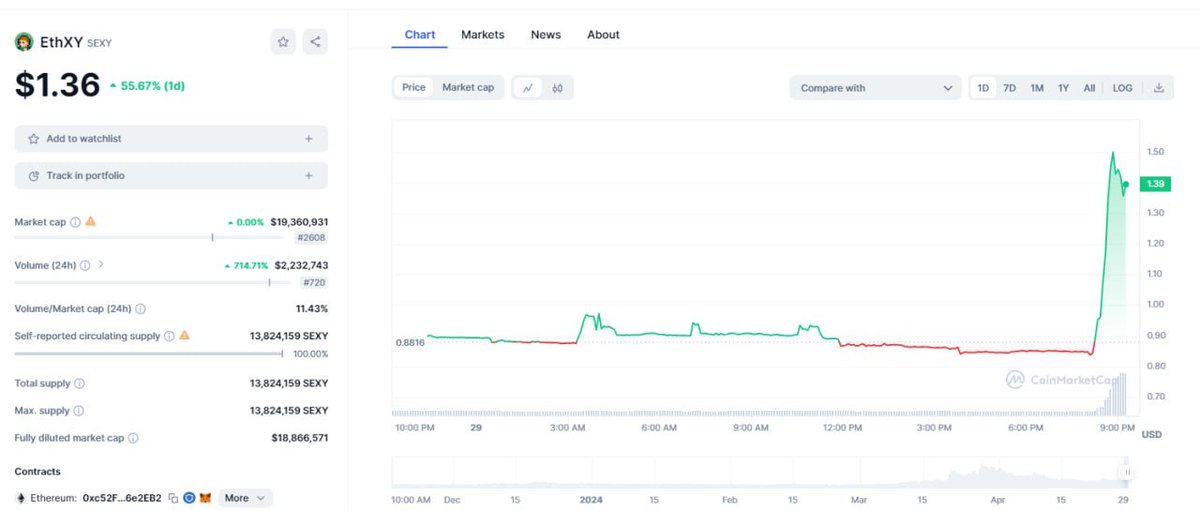Select the 1Y time range

point(1063,88)
